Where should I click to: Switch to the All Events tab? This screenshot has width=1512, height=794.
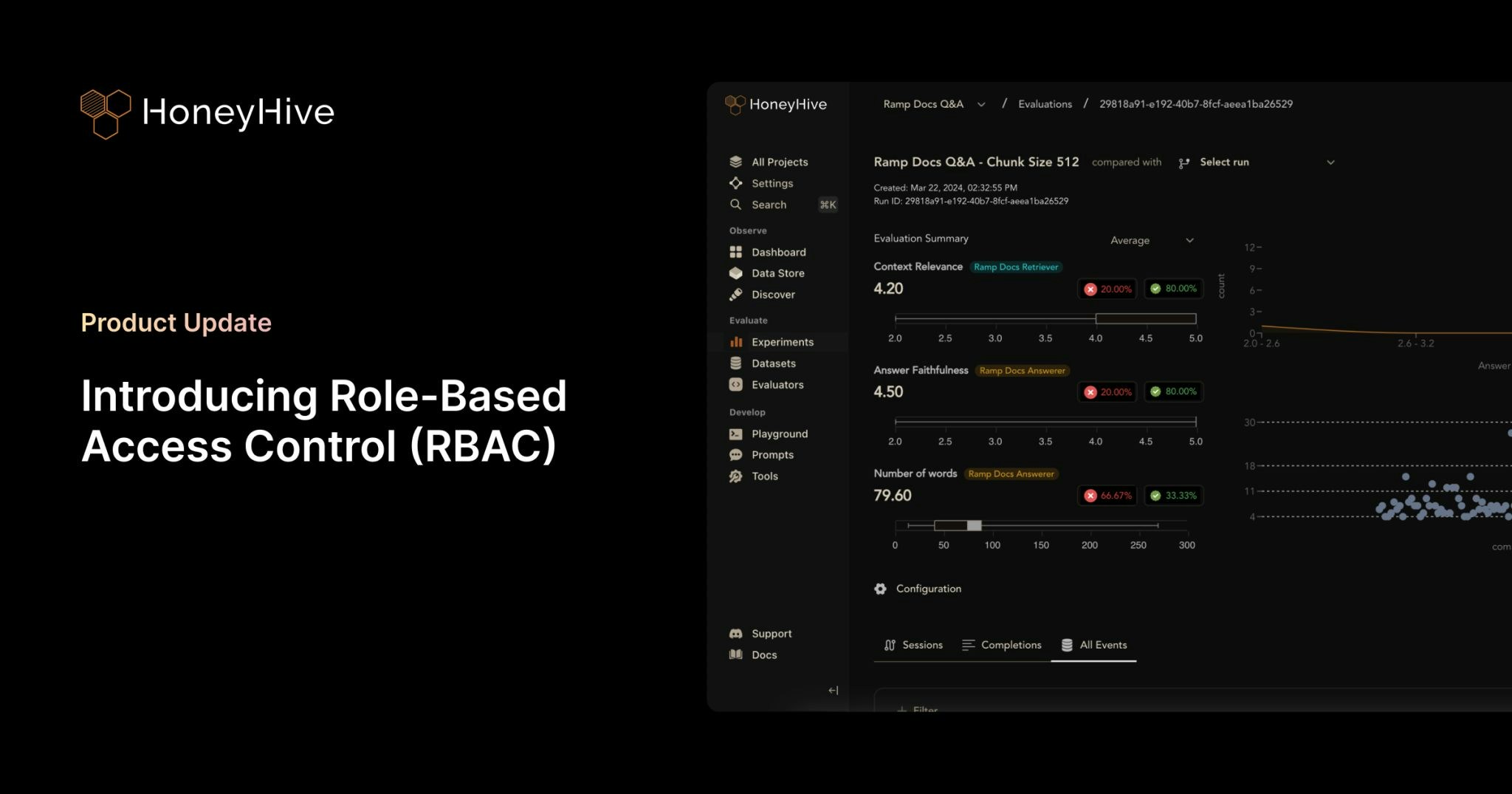1094,645
